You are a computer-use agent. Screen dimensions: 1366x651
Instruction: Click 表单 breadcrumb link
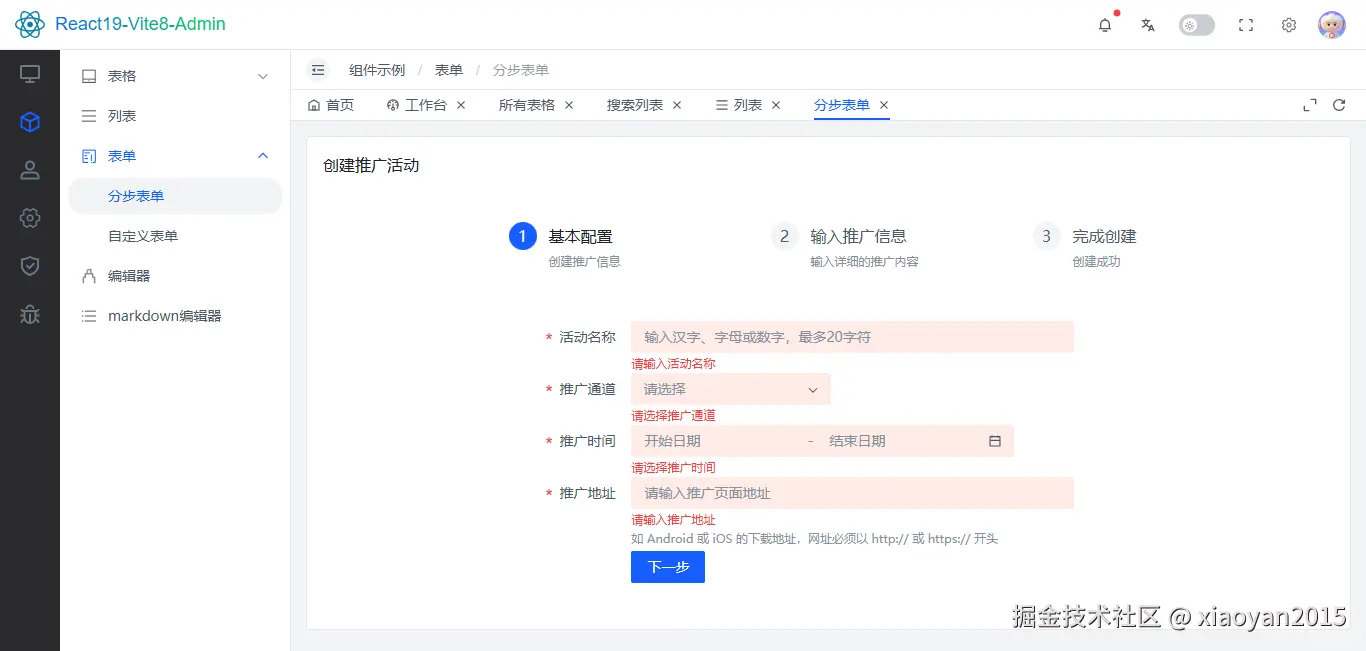pos(449,70)
